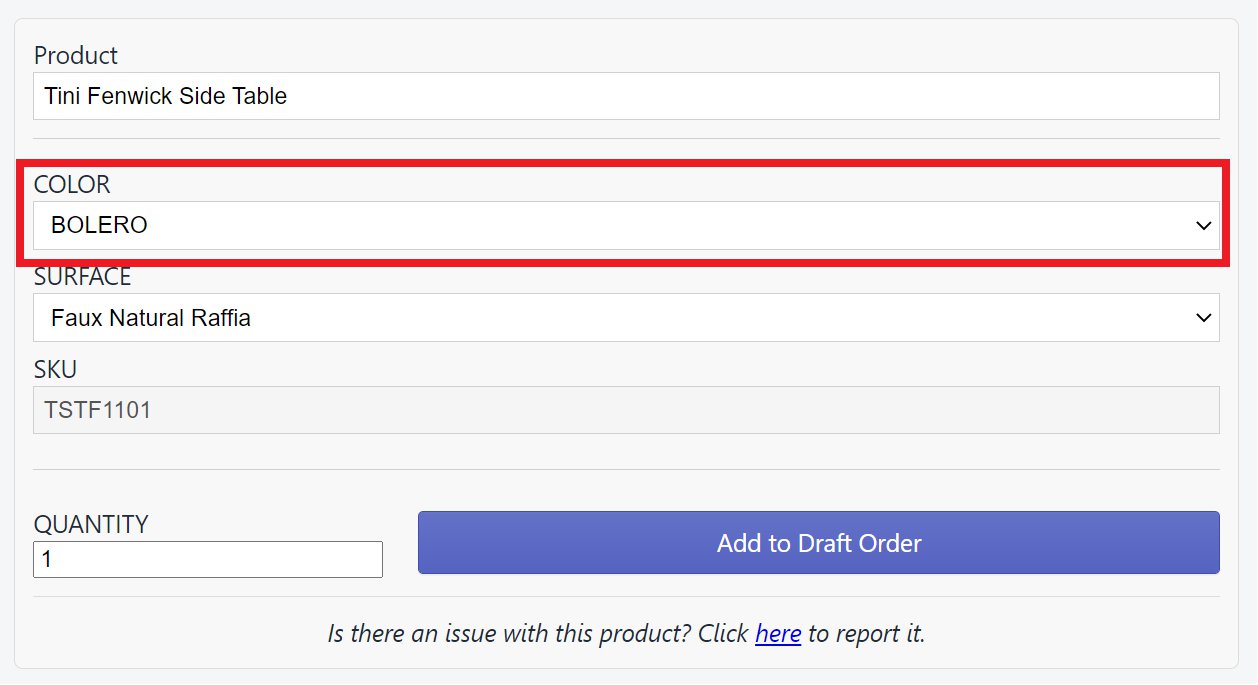This screenshot has width=1258, height=685.
Task: Open the COLOR dropdown showing BOLERO
Action: pos(626,225)
